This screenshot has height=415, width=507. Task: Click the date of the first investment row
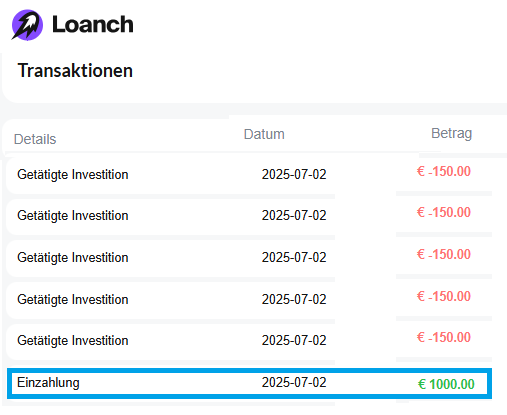(x=294, y=174)
